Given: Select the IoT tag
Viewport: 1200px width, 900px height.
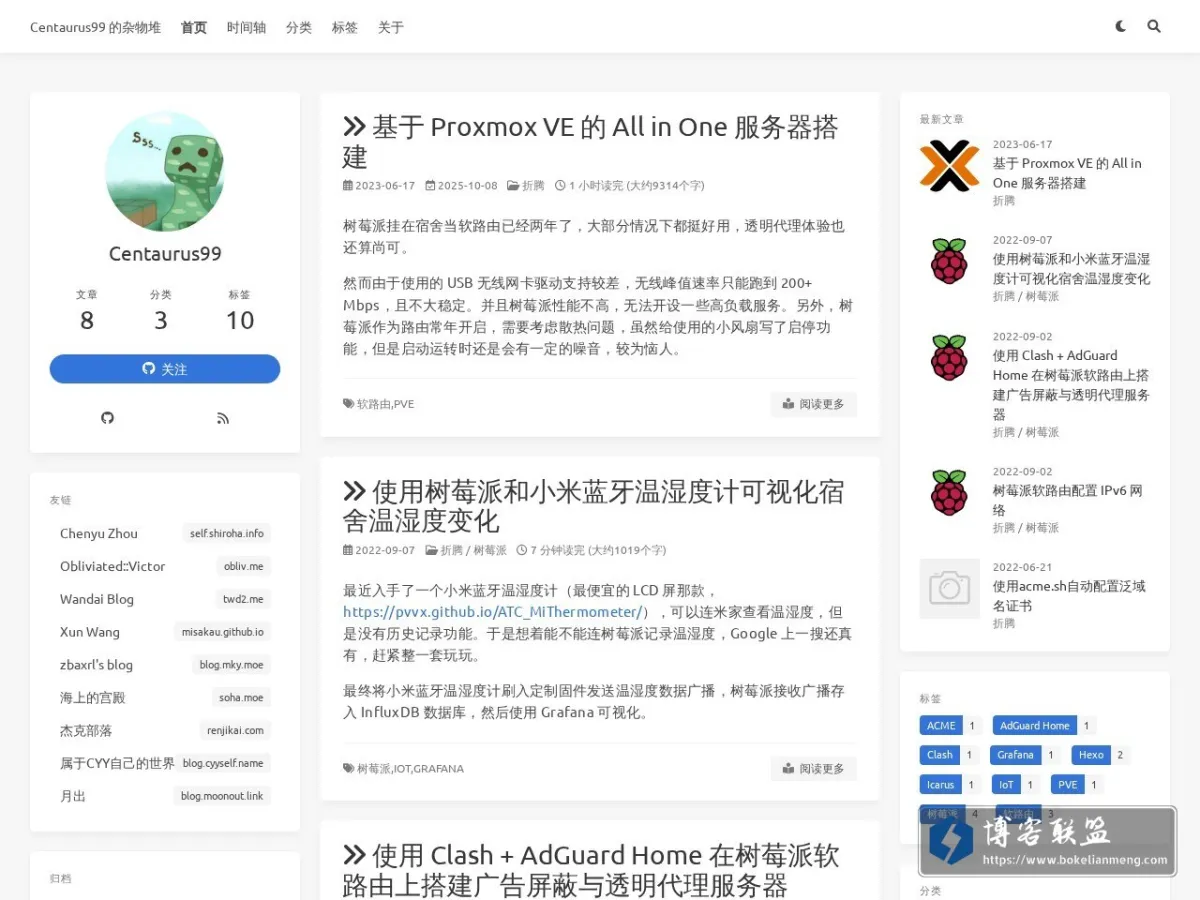Looking at the screenshot, I should [1006, 785].
